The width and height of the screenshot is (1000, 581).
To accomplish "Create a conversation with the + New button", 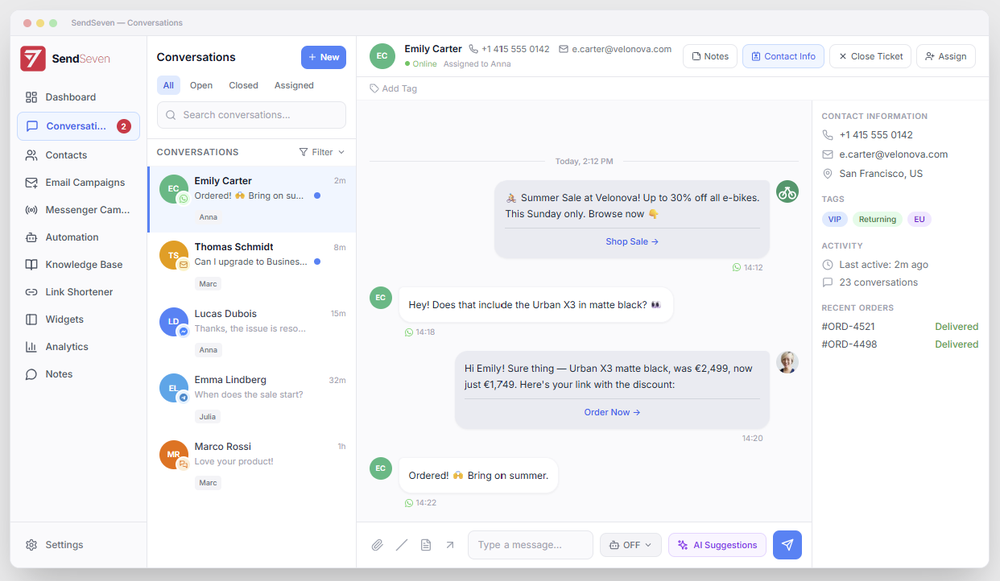I will (x=323, y=57).
